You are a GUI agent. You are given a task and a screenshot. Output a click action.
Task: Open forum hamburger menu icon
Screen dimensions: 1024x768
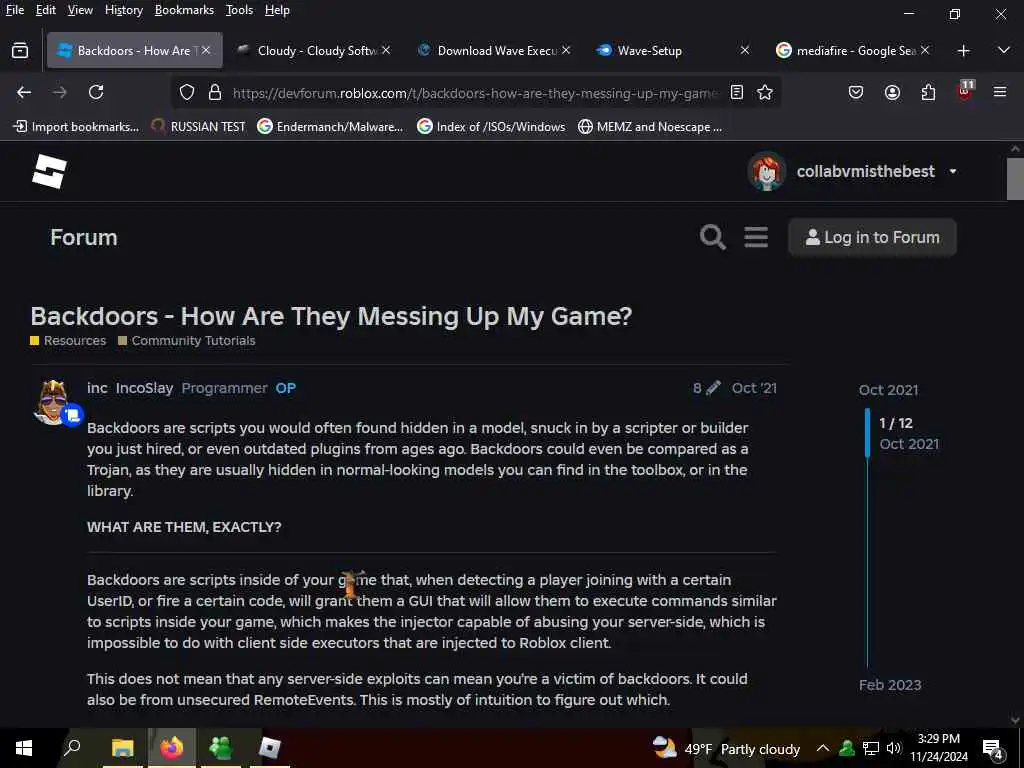[756, 237]
